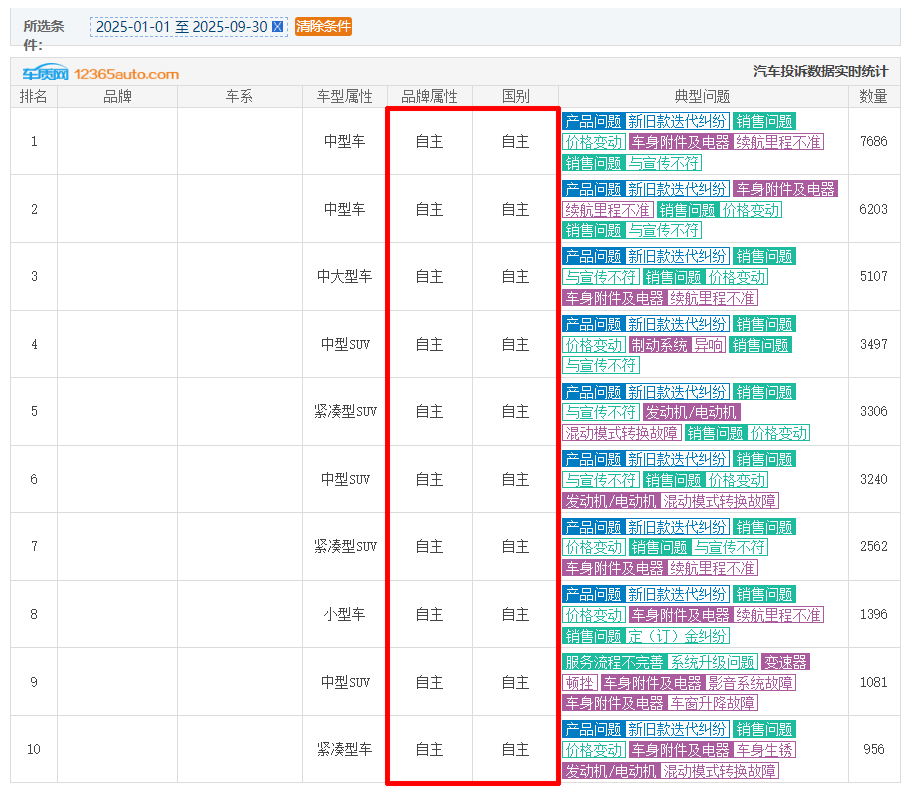Sort by the 数量 column header
Viewport: 909px width, 795px height.
[x=873, y=97]
